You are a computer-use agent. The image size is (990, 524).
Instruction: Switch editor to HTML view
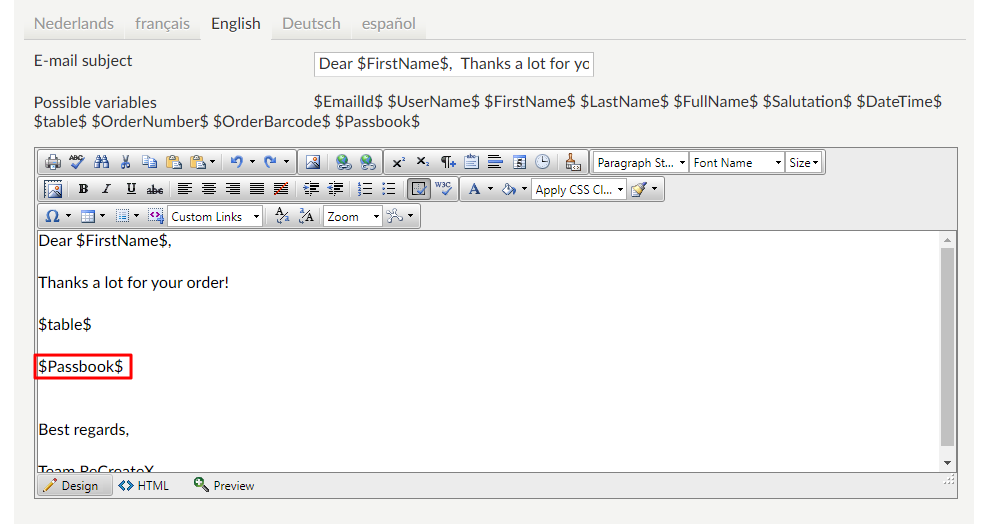point(144,485)
